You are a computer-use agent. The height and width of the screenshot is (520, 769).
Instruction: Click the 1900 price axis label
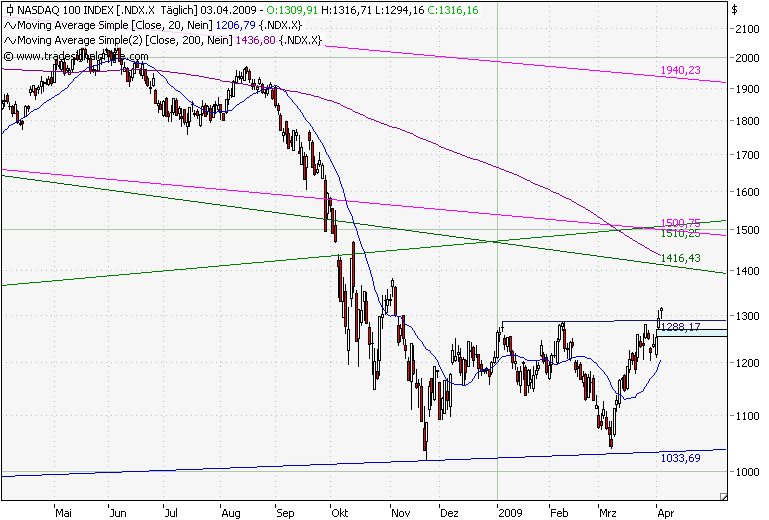[x=747, y=89]
